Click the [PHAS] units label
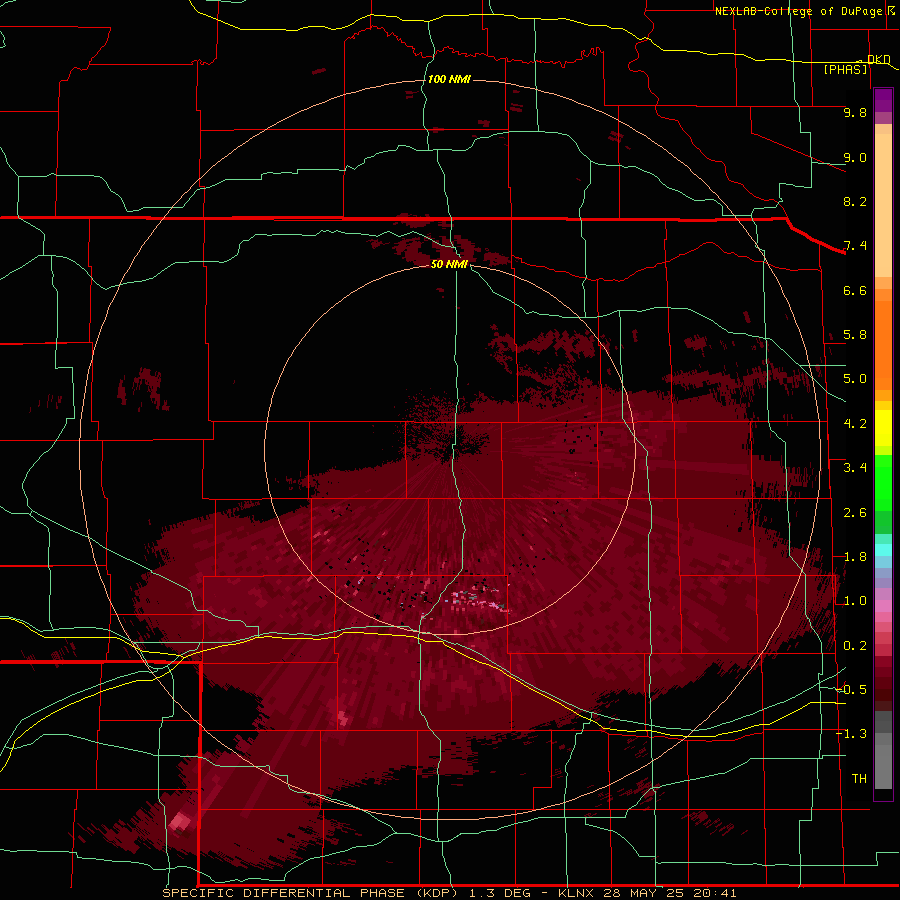The width and height of the screenshot is (900, 900). tap(845, 70)
